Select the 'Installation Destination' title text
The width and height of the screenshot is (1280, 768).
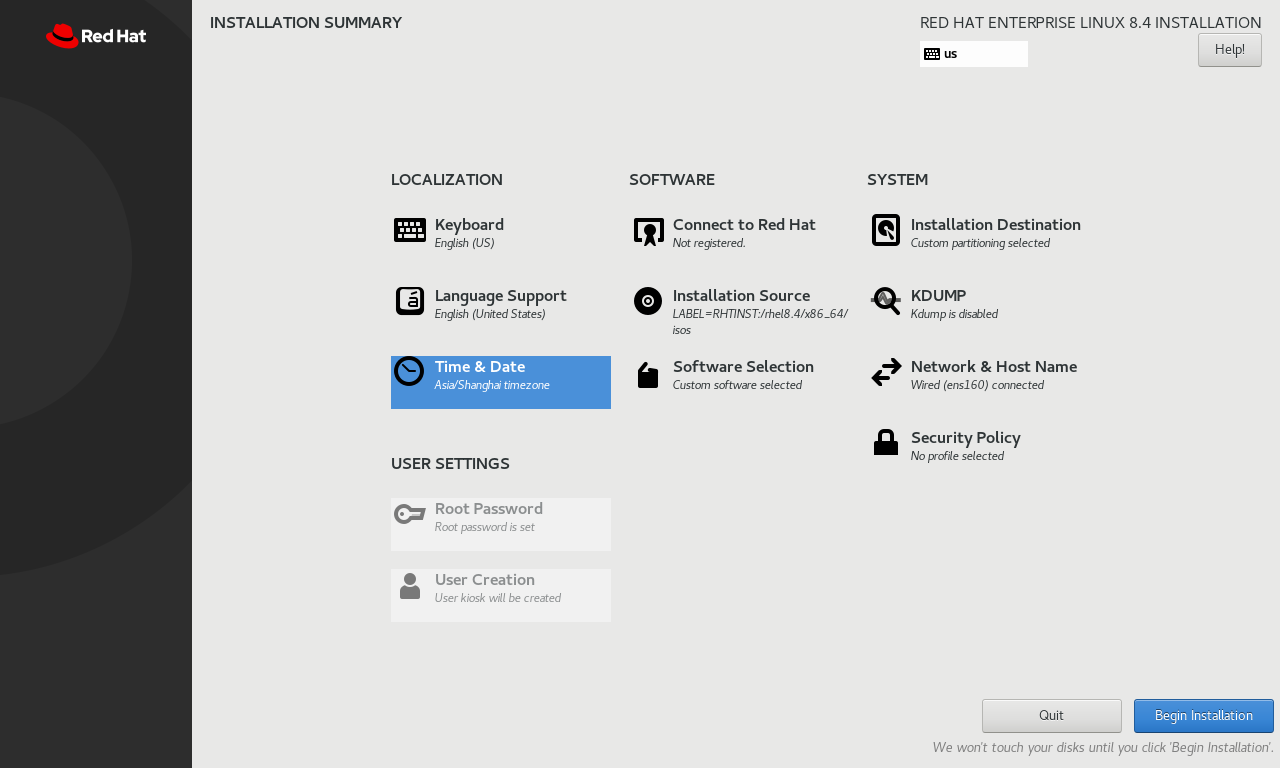(x=995, y=225)
